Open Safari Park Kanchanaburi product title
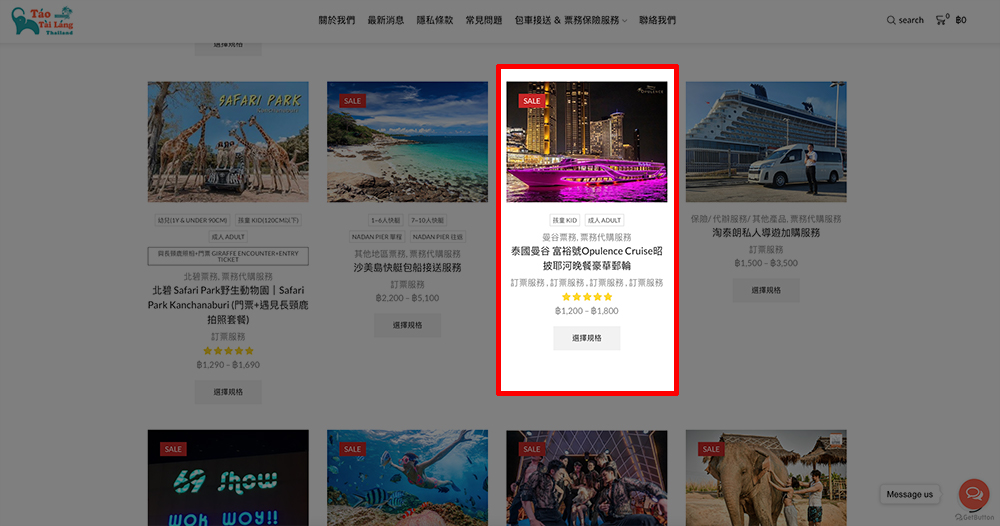1000x526 pixels. tap(228, 305)
